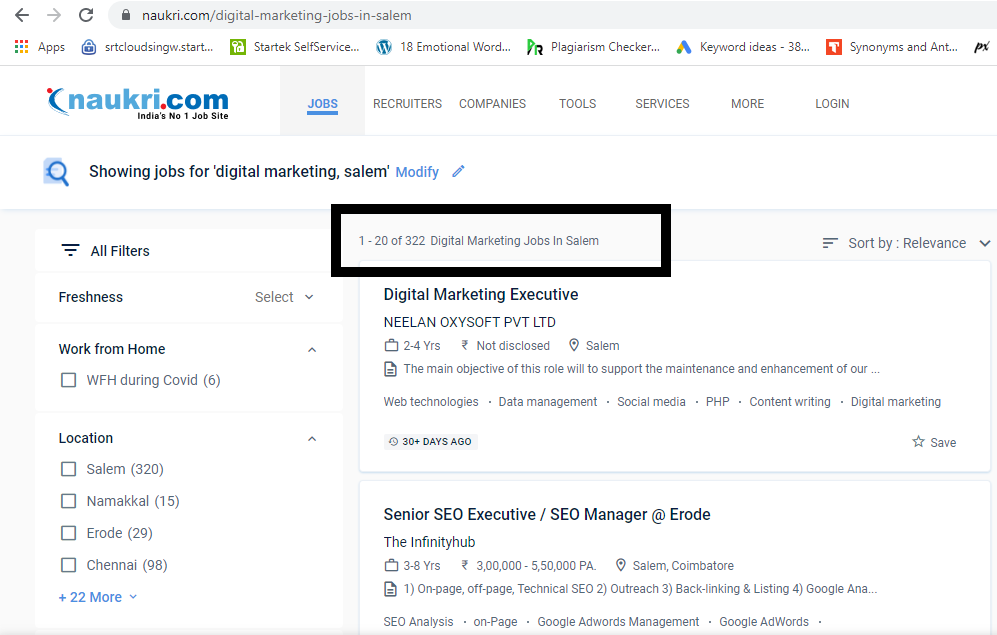997x635 pixels.
Task: Click the Google Adwords Management tag
Action: [x=618, y=622]
